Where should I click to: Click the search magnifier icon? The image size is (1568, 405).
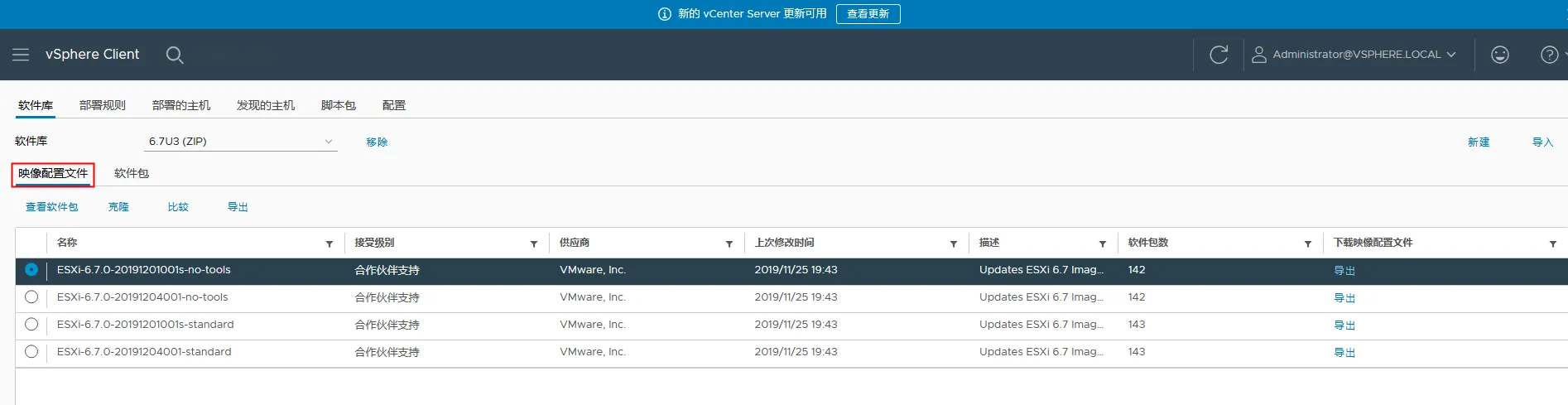(x=174, y=55)
